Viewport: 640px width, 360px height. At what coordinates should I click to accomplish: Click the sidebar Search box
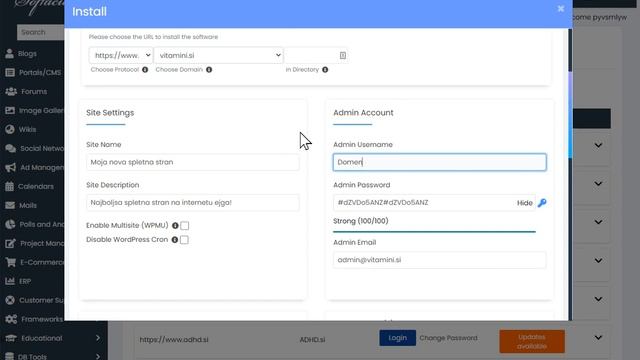pos(40,32)
